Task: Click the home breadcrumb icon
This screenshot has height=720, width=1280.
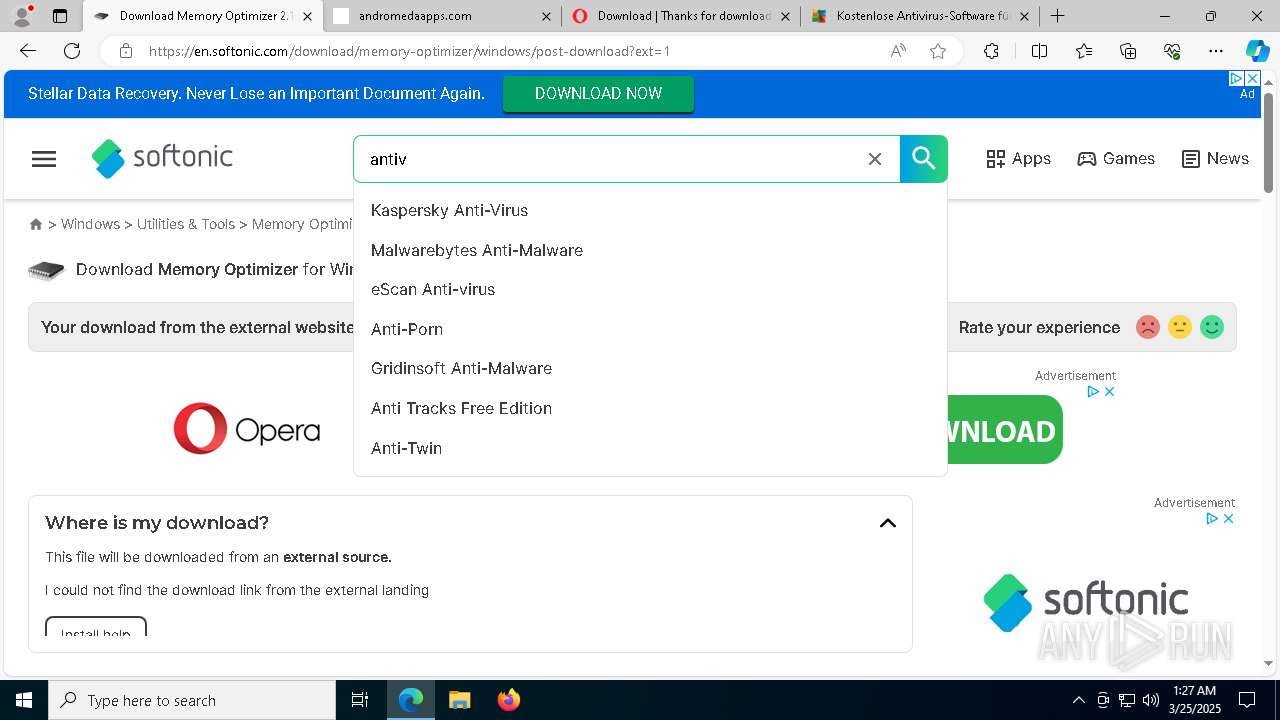Action: [36, 224]
